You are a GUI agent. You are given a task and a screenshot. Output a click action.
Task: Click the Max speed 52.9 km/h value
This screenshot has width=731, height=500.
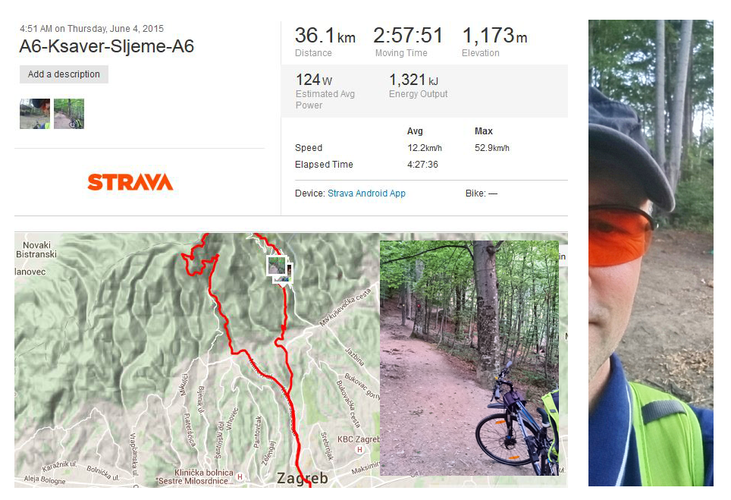pos(492,148)
